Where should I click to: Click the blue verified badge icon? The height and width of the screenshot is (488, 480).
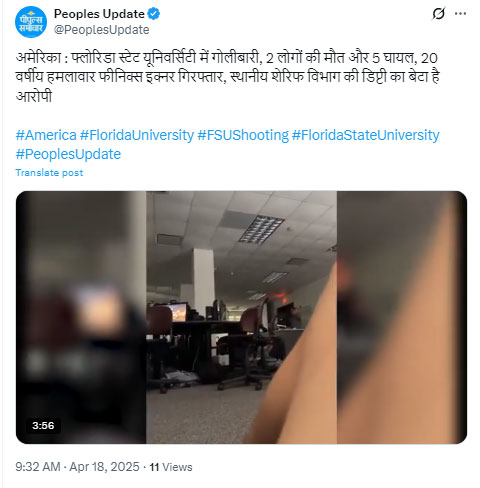pos(154,14)
